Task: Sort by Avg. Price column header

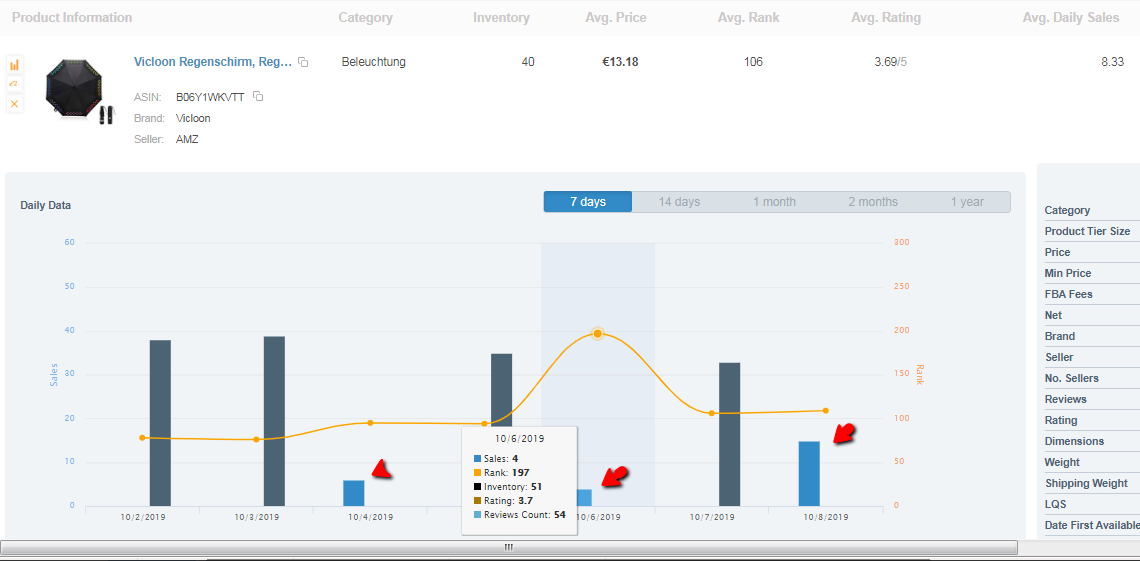Action: (x=616, y=17)
